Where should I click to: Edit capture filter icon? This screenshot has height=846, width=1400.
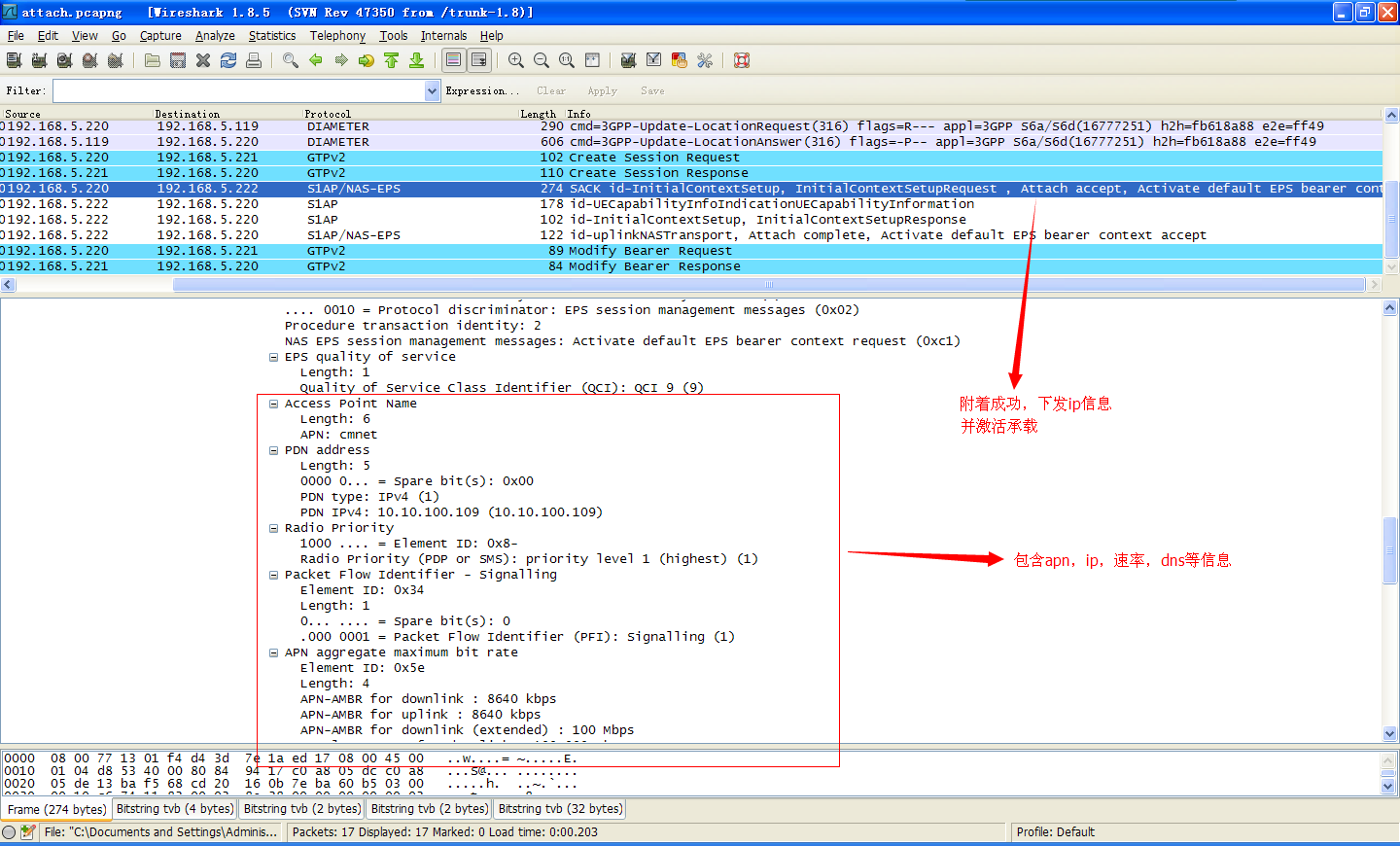pos(629,60)
